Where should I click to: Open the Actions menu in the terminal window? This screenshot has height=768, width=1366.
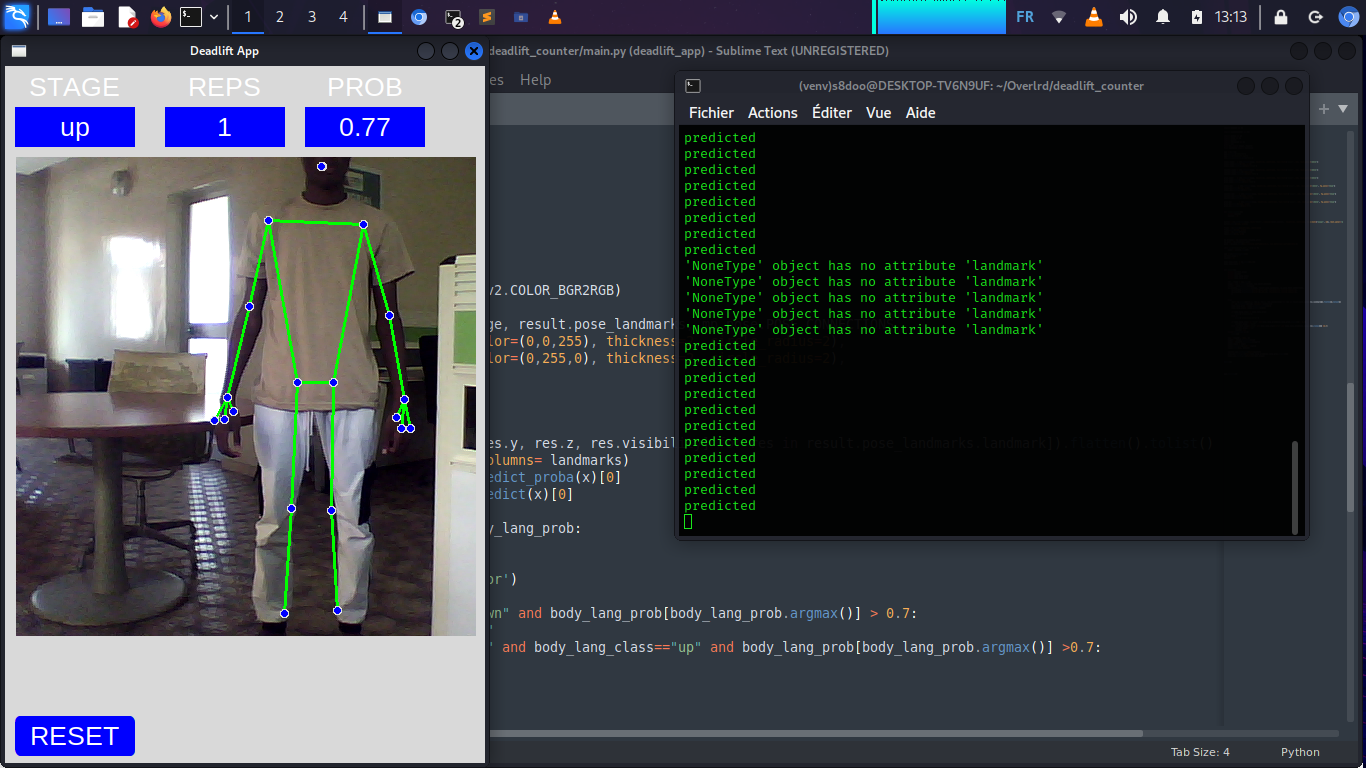772,113
